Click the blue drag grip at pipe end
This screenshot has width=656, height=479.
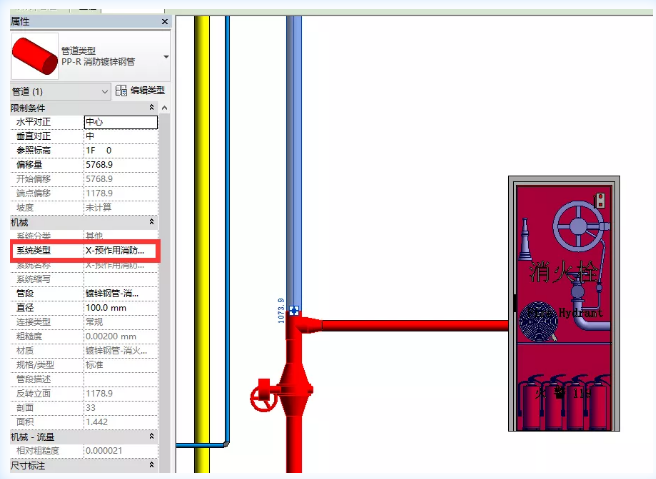coord(294,310)
